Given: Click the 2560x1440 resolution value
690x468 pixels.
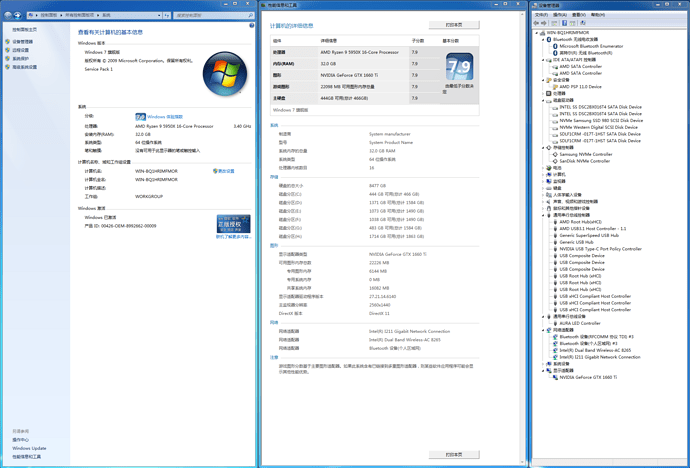Looking at the screenshot, I should pos(379,305).
